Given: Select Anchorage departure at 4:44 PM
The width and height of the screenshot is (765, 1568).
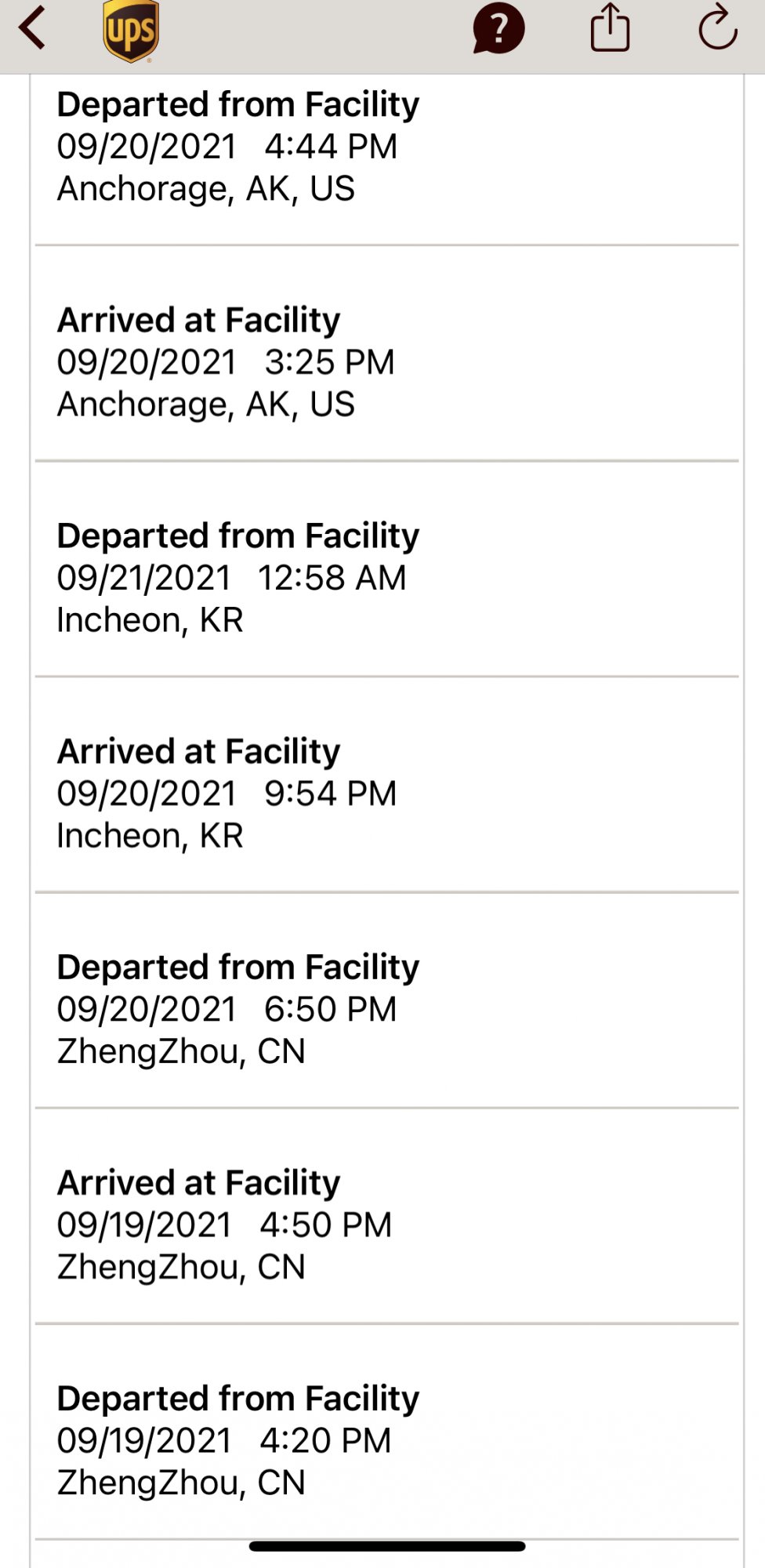Looking at the screenshot, I should pyautogui.click(x=386, y=147).
